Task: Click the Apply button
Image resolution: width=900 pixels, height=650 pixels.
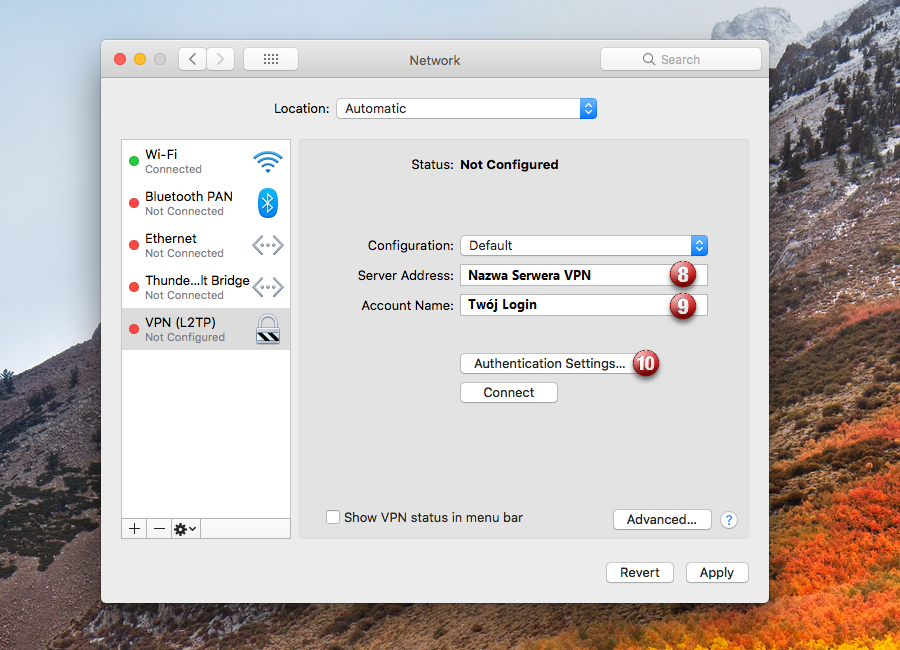Action: pyautogui.click(x=717, y=572)
